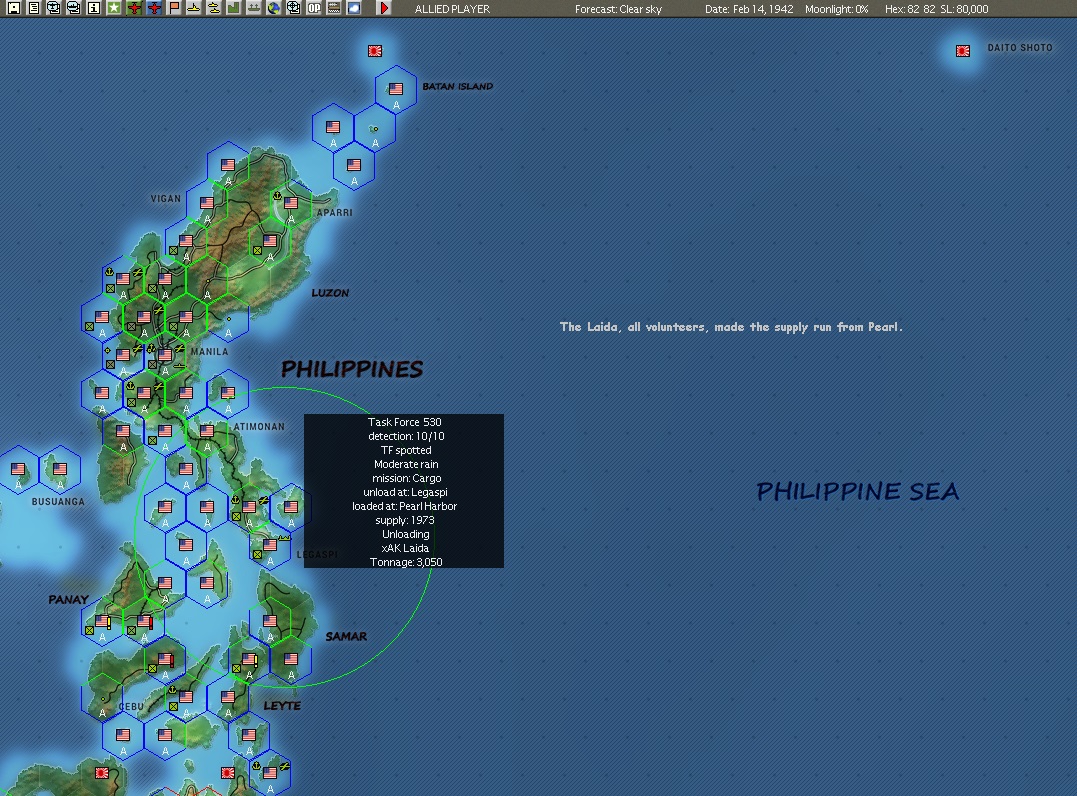Click the cloud weather toolbar icon
The image size is (1077, 796).
tap(354, 8)
